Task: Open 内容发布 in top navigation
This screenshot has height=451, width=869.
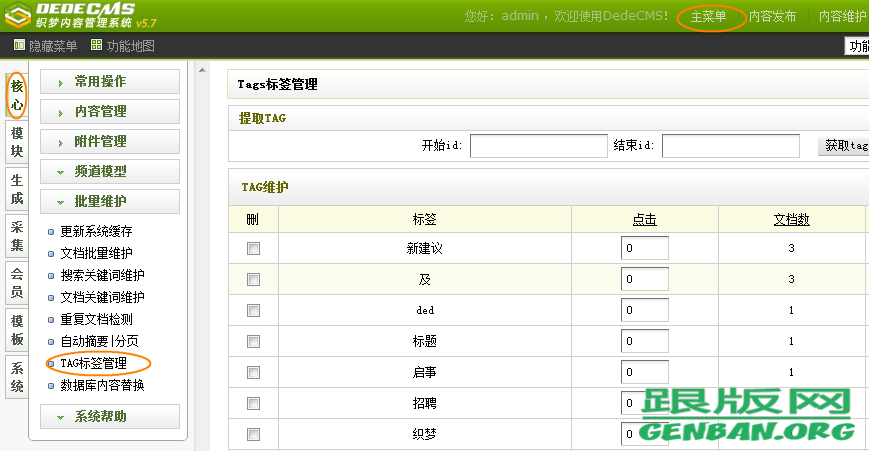Action: (772, 17)
